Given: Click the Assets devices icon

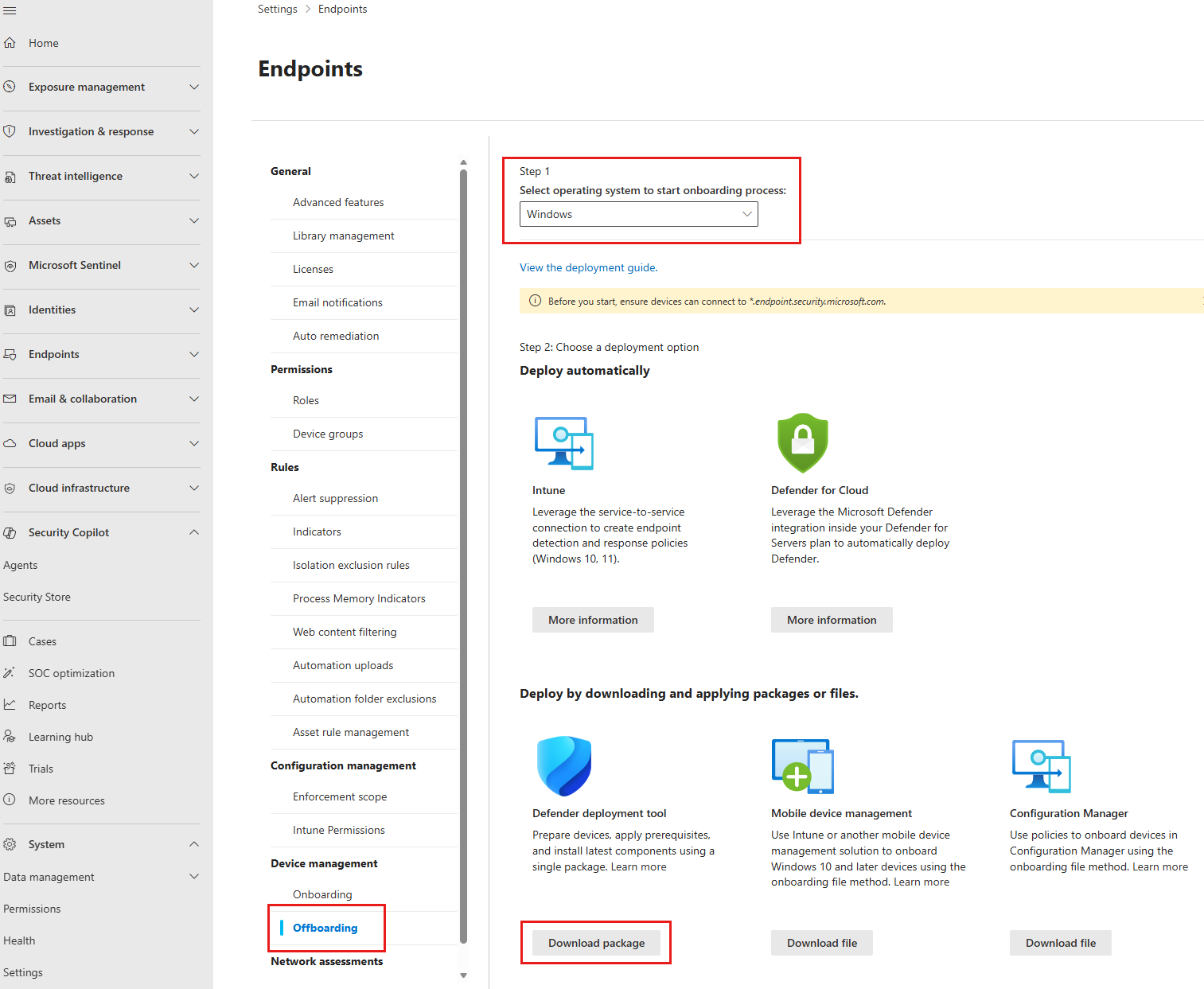Looking at the screenshot, I should point(10,221).
